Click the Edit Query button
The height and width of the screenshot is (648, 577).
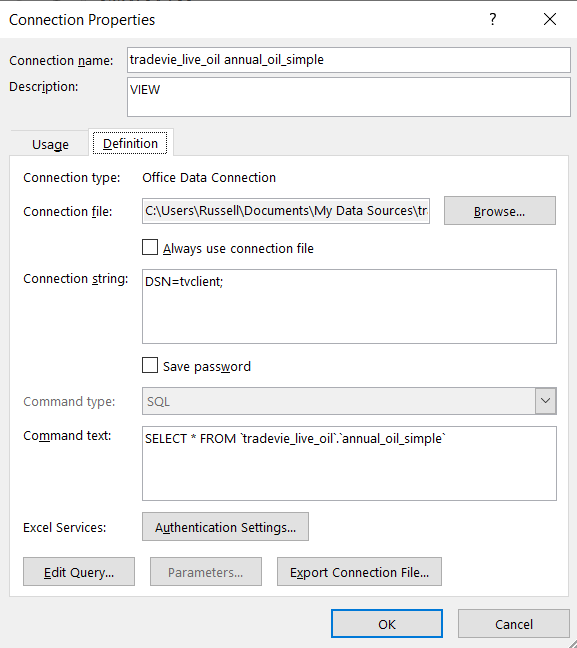click(79, 572)
